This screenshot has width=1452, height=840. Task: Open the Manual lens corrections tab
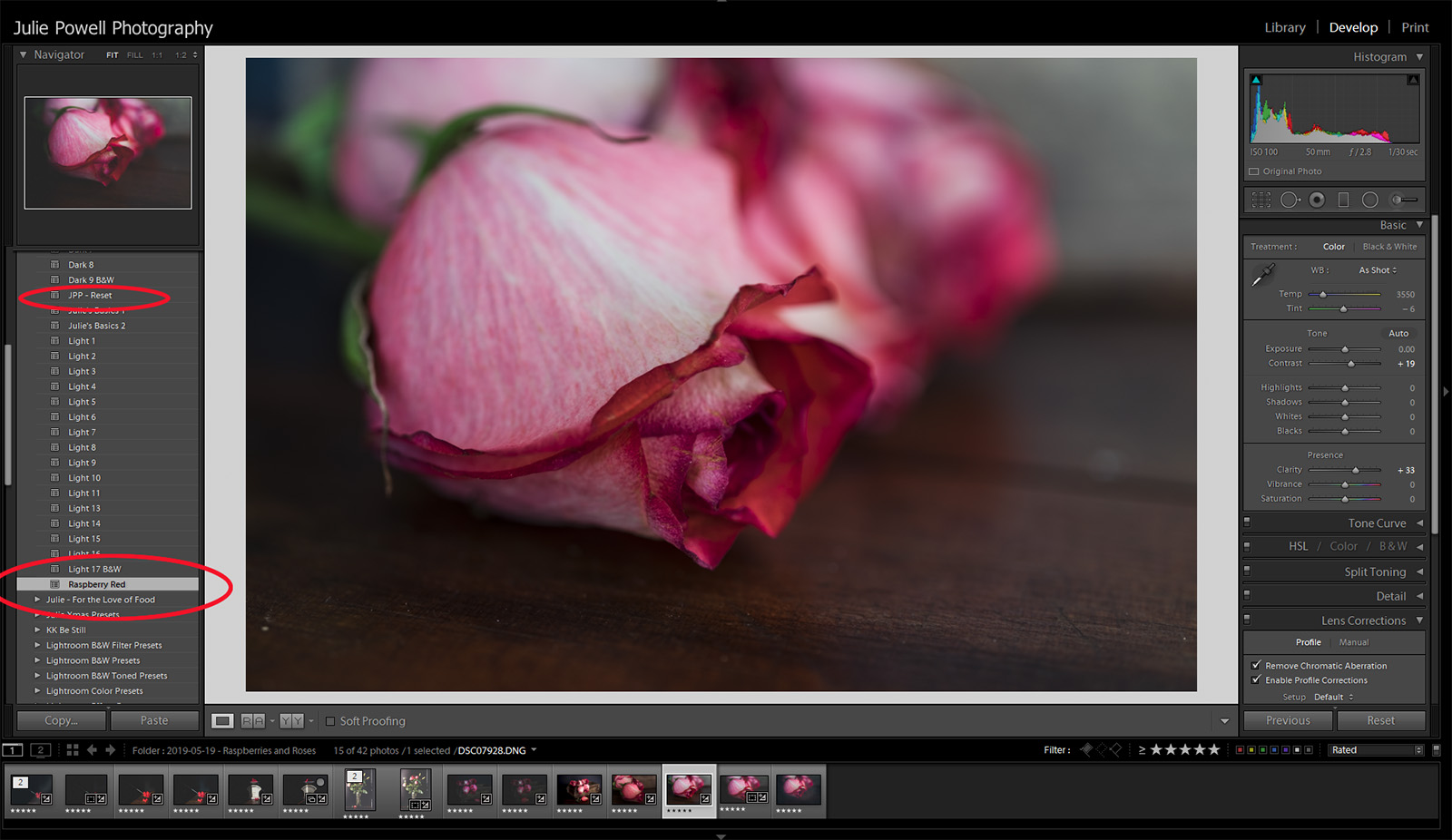point(1353,642)
